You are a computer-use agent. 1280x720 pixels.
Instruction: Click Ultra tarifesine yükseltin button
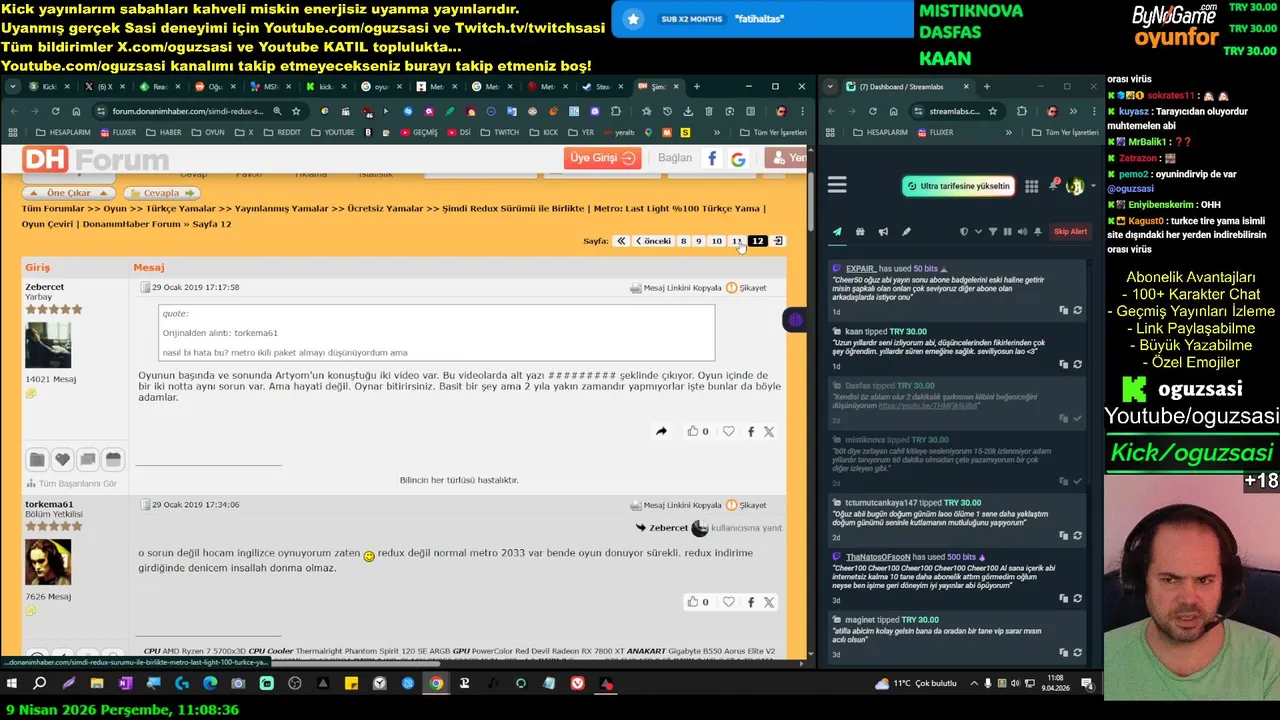[958, 186]
